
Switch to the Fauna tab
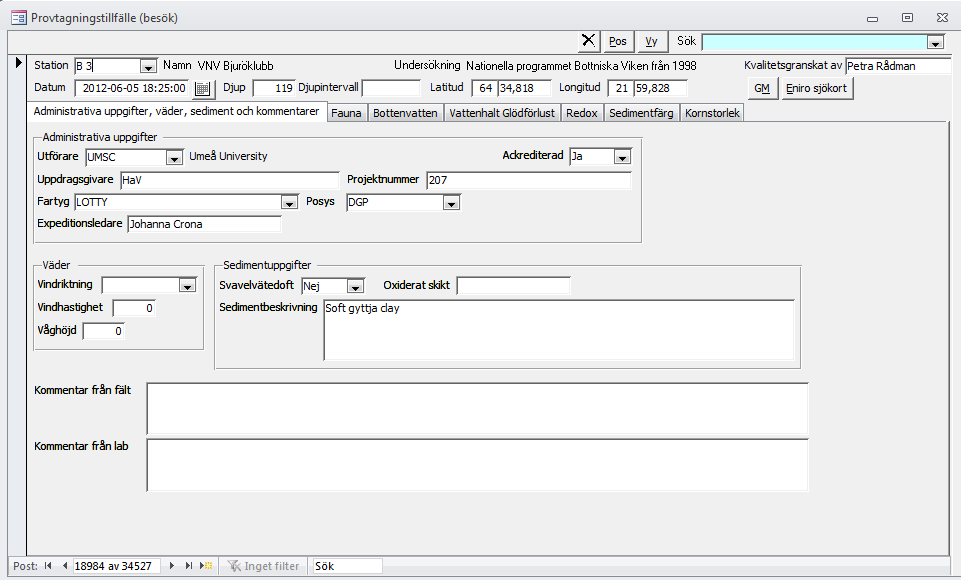pos(346,113)
